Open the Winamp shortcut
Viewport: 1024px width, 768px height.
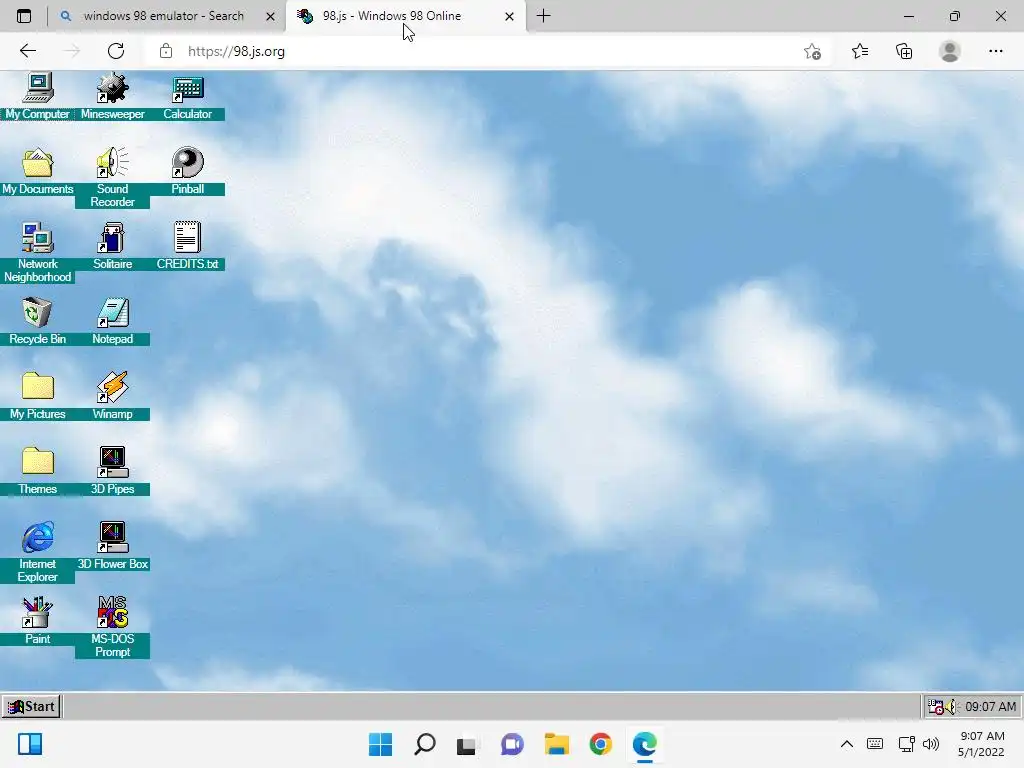click(x=112, y=396)
